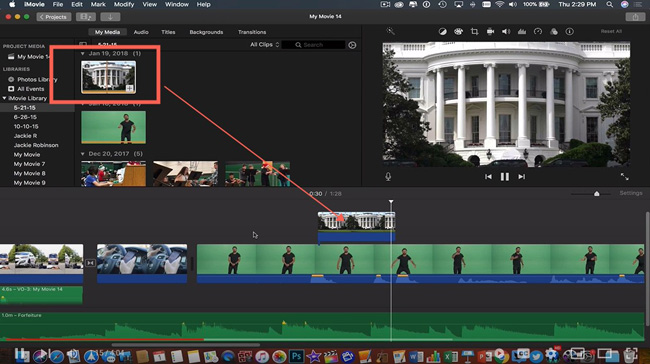This screenshot has width=650, height=364.
Task: Select the White House overlay clip in timeline
Action: (357, 227)
